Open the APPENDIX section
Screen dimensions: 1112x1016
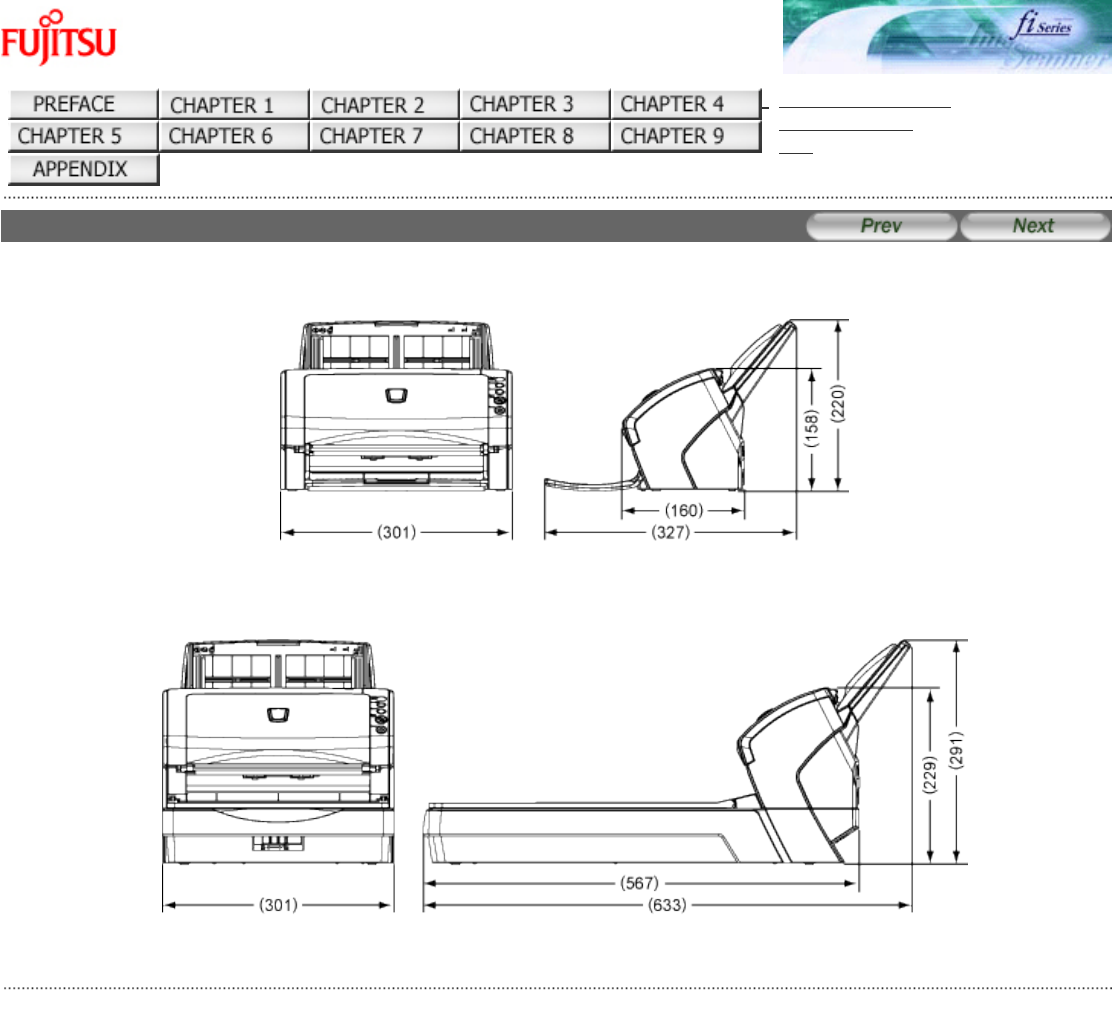[x=84, y=169]
